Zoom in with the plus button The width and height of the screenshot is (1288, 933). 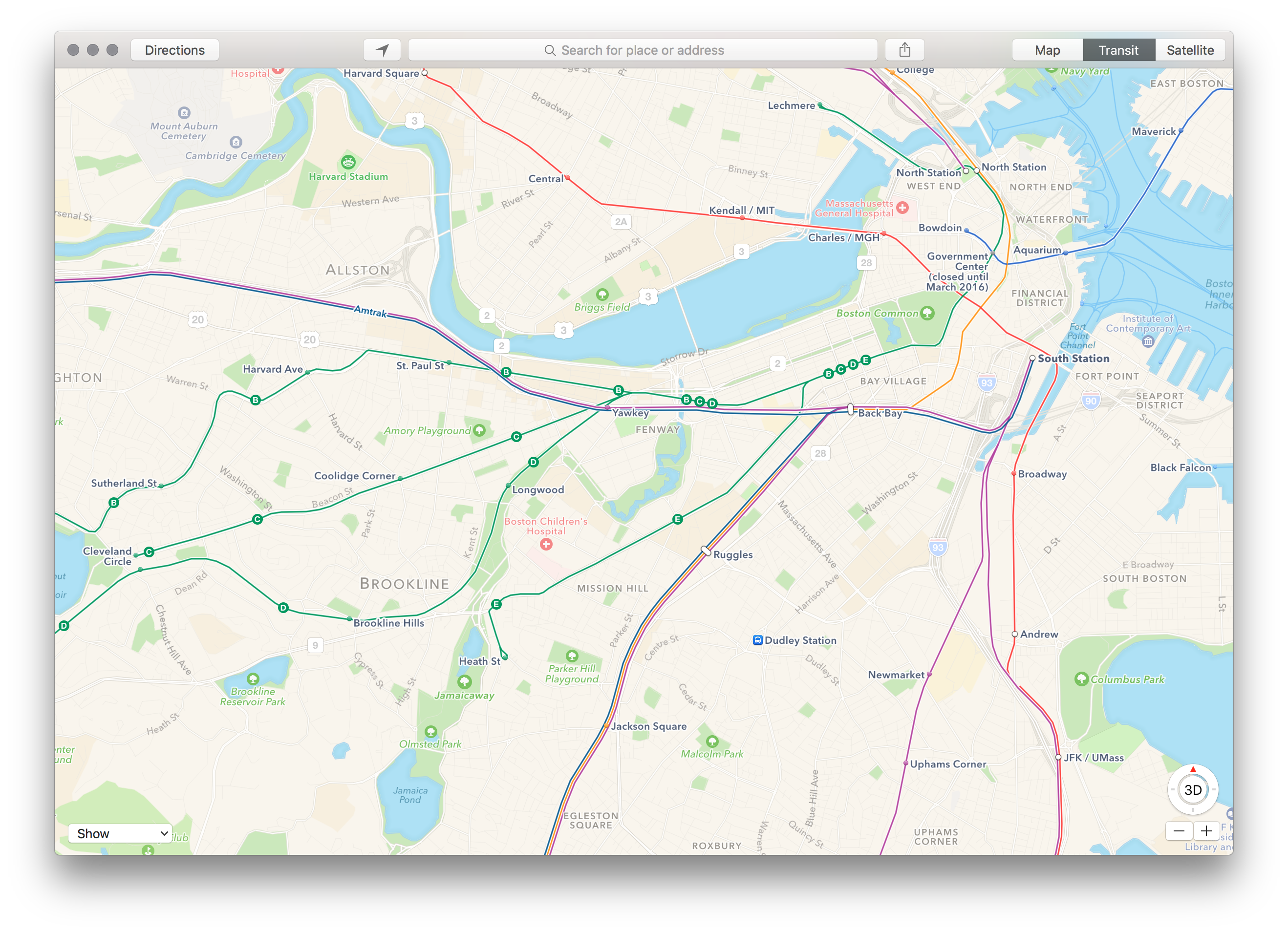1206,831
